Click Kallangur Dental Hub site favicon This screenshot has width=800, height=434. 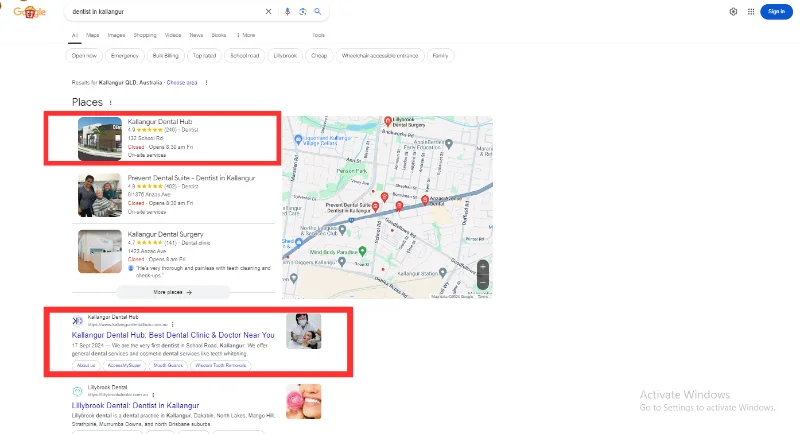78,321
